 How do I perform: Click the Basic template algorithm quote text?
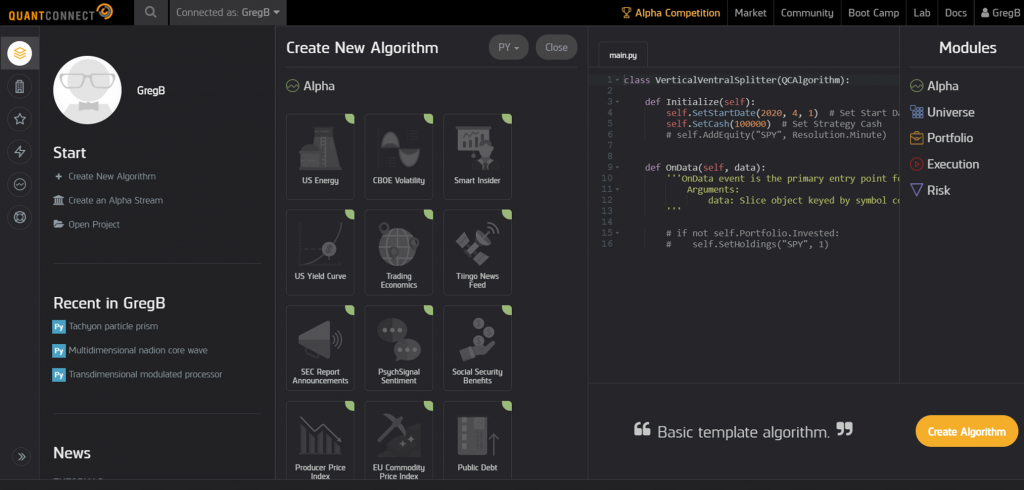pyautogui.click(x=743, y=431)
